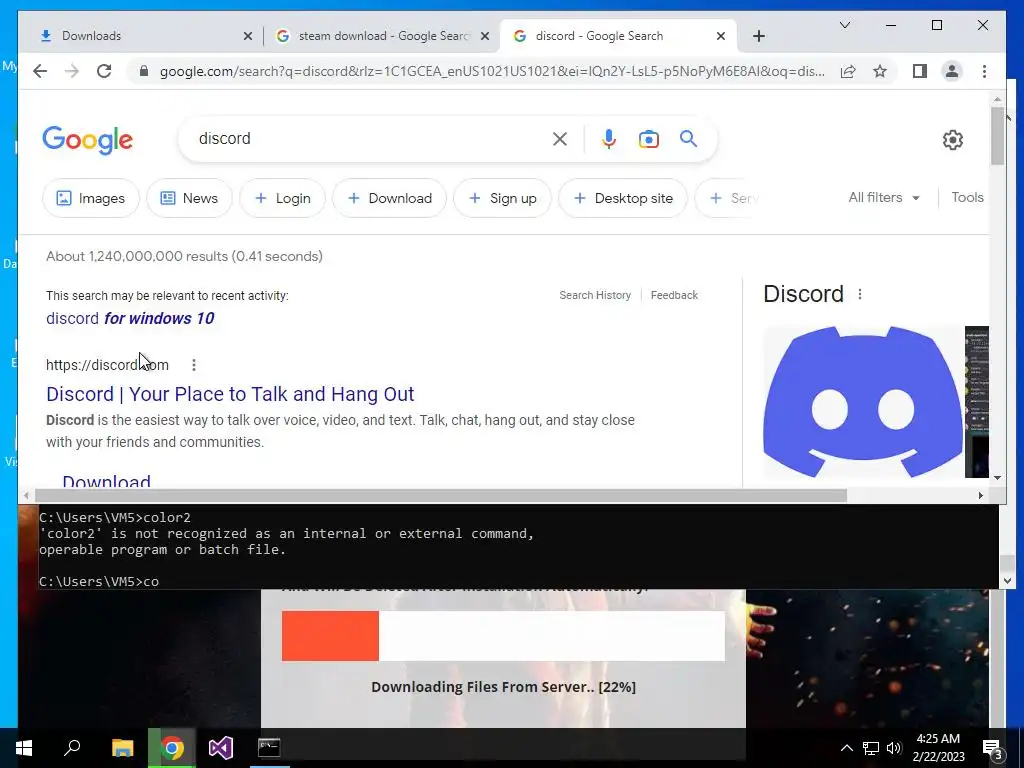The width and height of the screenshot is (1024, 768).
Task: Open new tab with plus button
Action: click(x=758, y=36)
